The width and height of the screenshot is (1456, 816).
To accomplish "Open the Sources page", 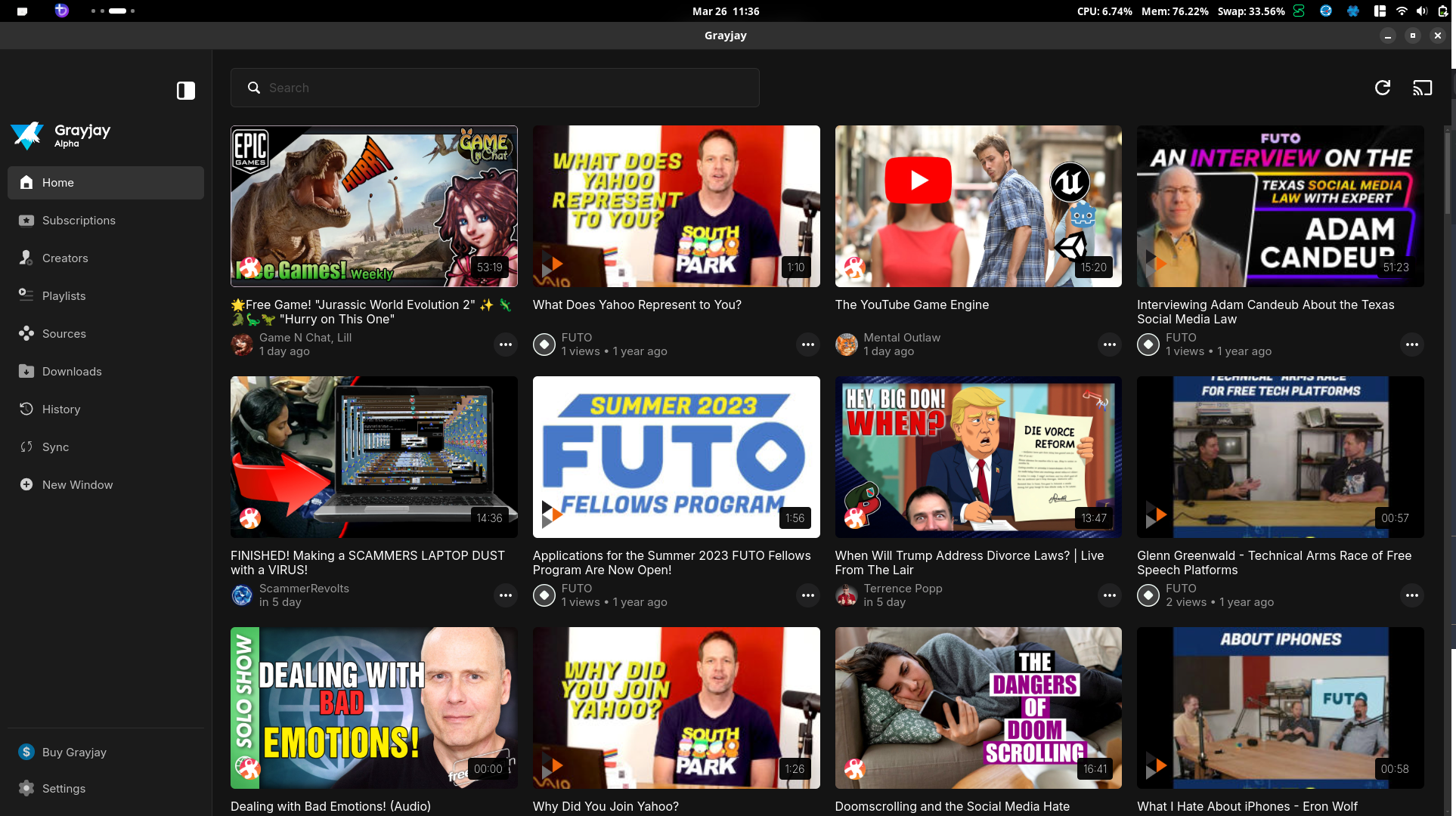I will click(x=106, y=334).
